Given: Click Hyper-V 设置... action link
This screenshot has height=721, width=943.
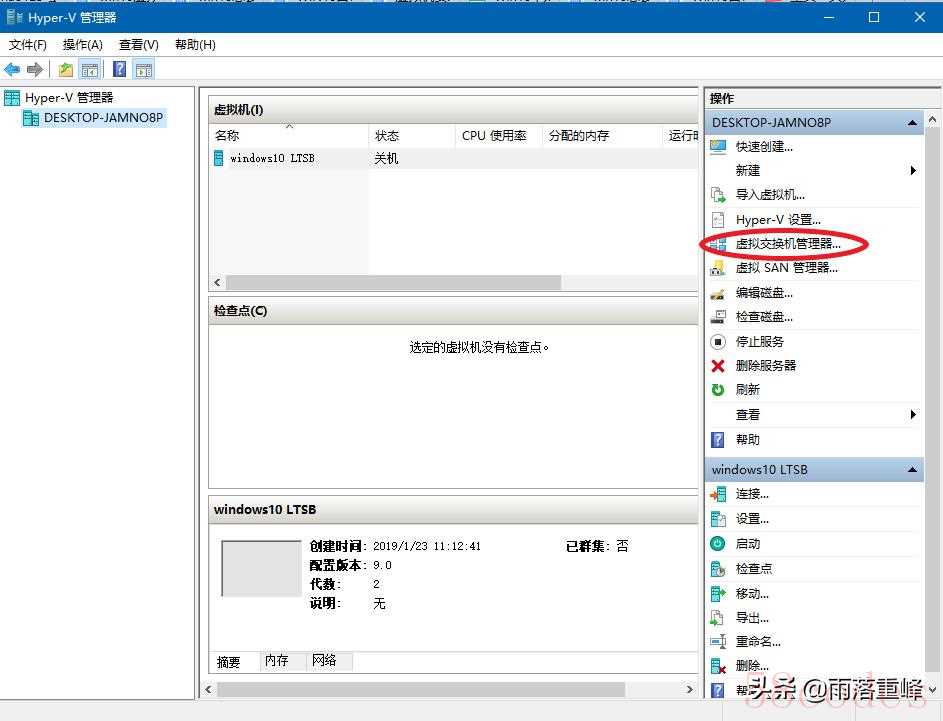Looking at the screenshot, I should pos(778,219).
